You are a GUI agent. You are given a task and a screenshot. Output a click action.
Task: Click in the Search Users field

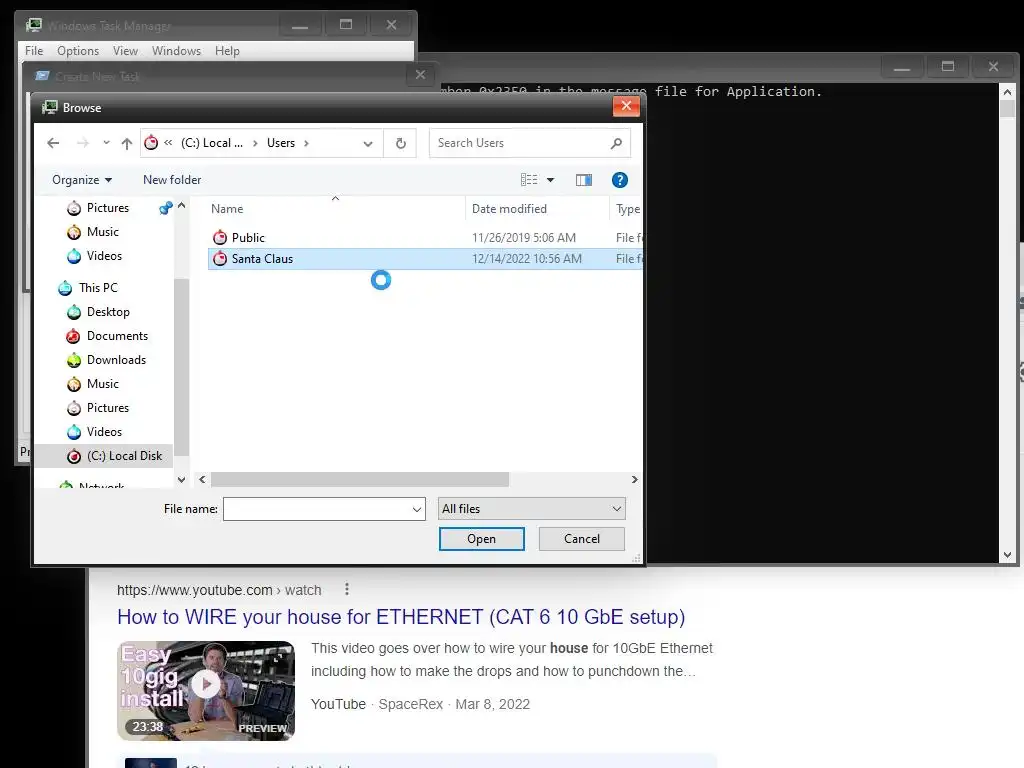(530, 143)
